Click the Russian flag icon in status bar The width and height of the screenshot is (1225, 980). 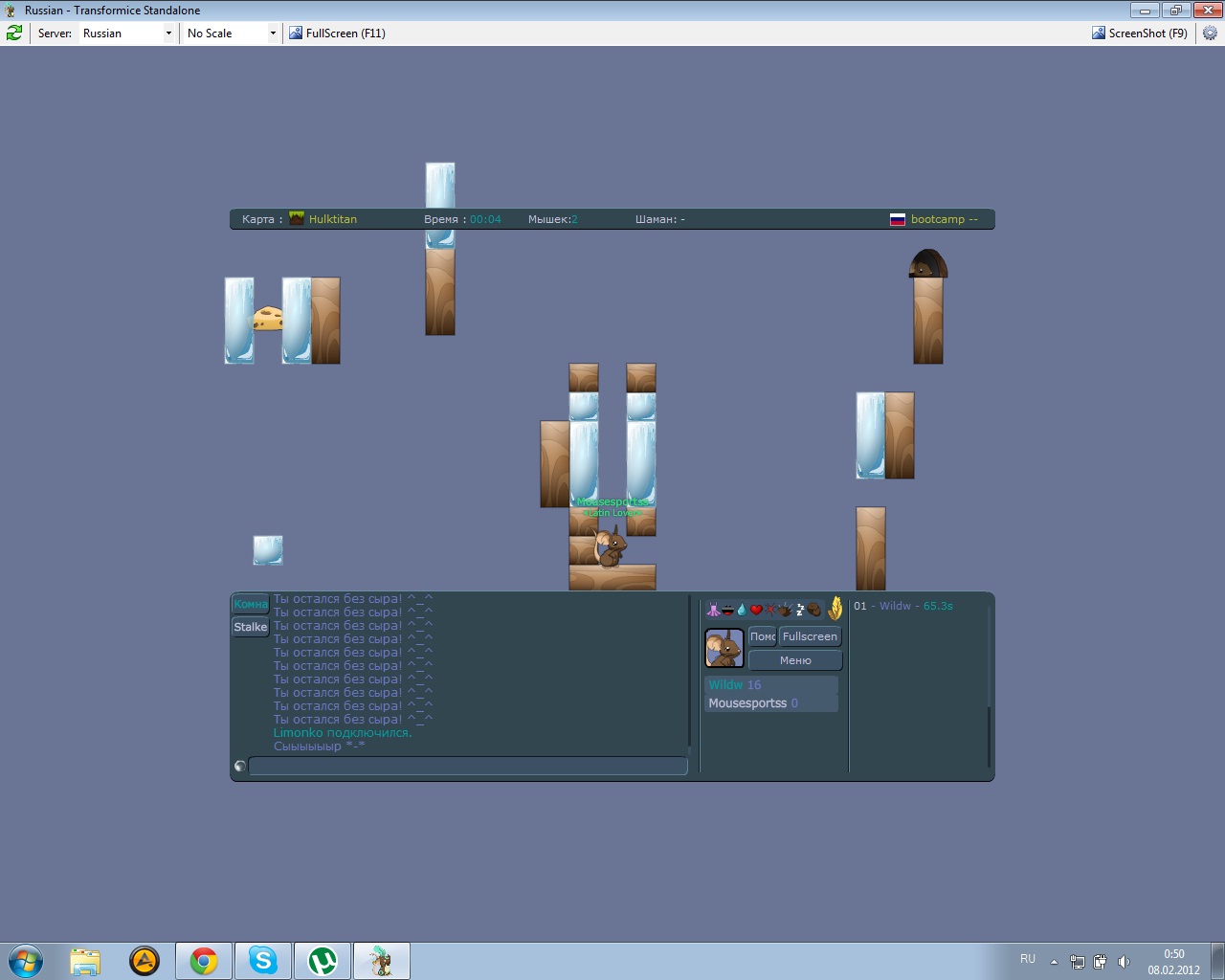[898, 219]
